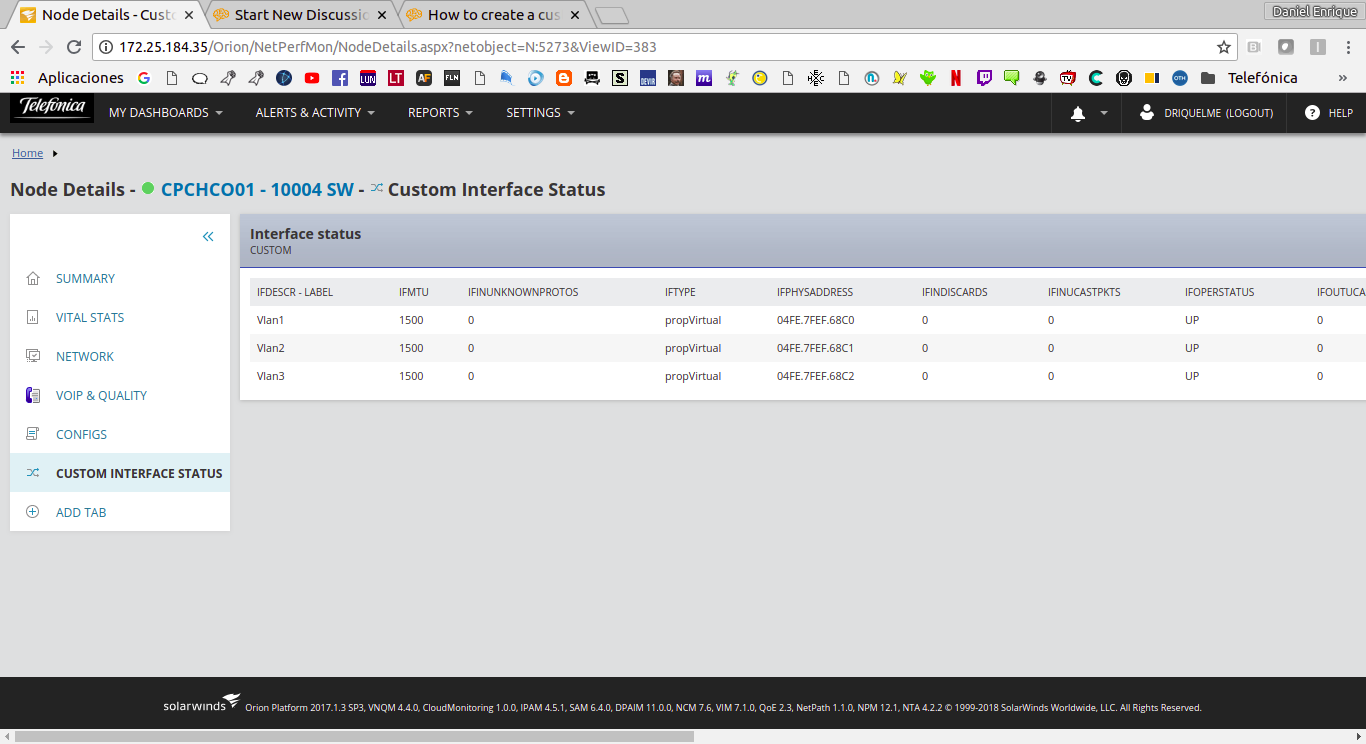Bookmark this page with the star icon
The width and height of the screenshot is (1366, 744).
pyautogui.click(x=1224, y=47)
